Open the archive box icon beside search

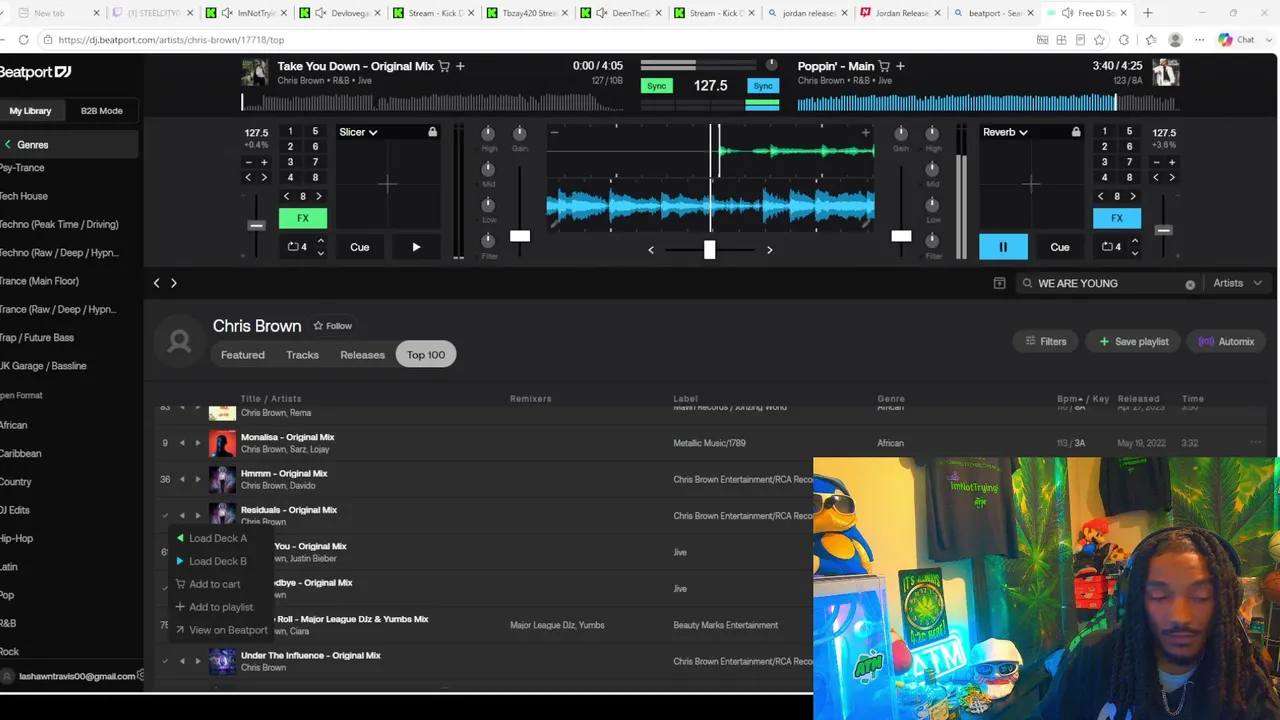pos(999,283)
